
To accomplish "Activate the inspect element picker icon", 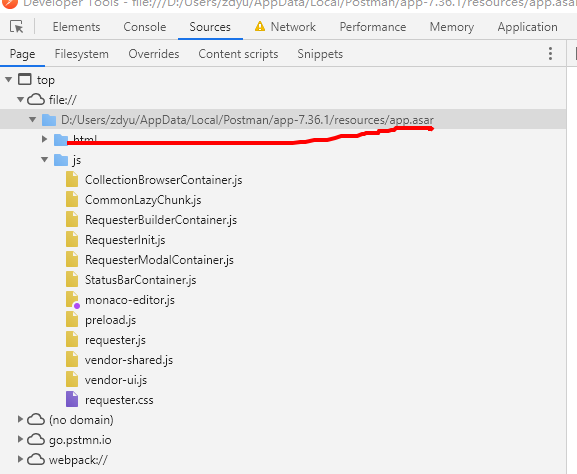I will pyautogui.click(x=17, y=27).
